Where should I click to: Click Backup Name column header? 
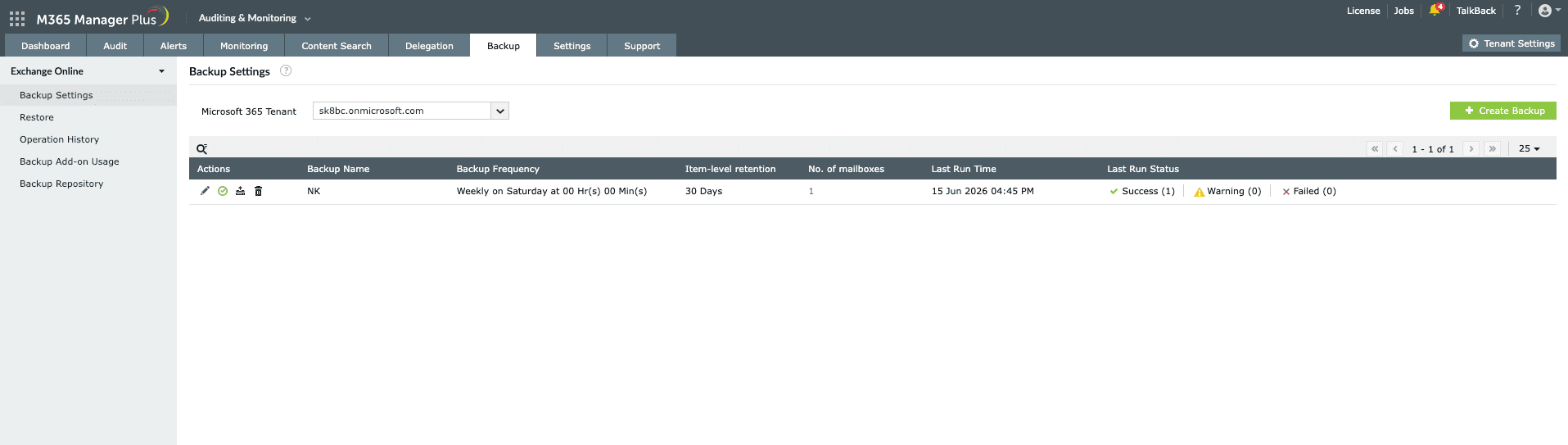point(338,169)
